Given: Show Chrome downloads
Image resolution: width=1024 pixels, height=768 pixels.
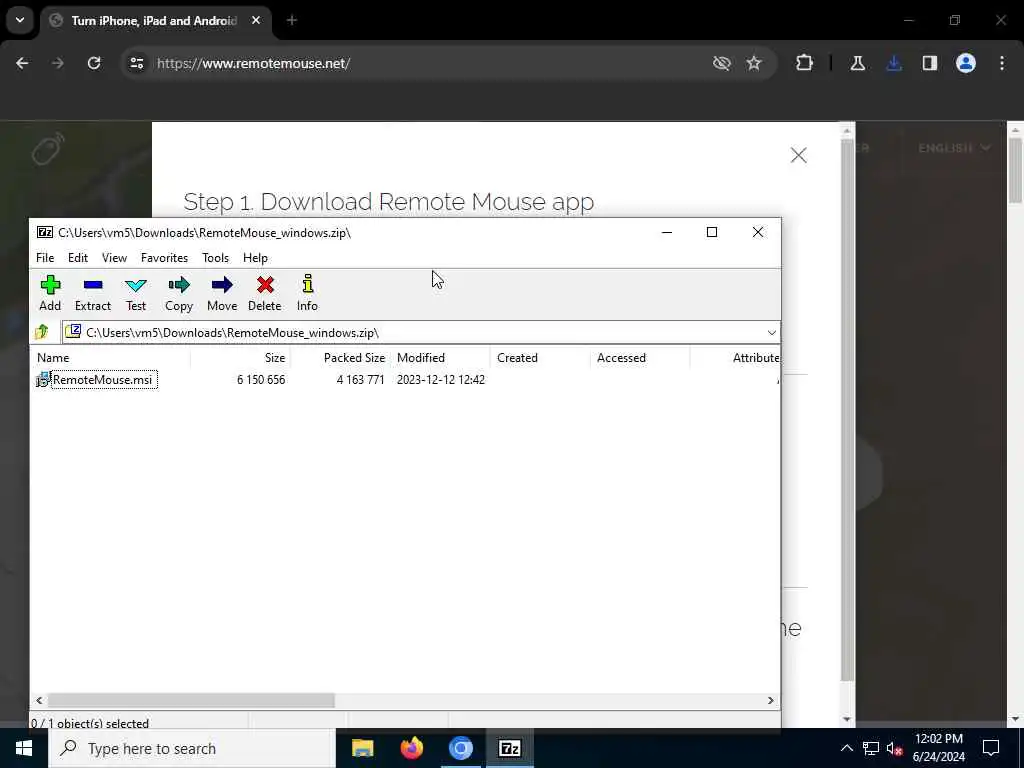Looking at the screenshot, I should (x=893, y=63).
